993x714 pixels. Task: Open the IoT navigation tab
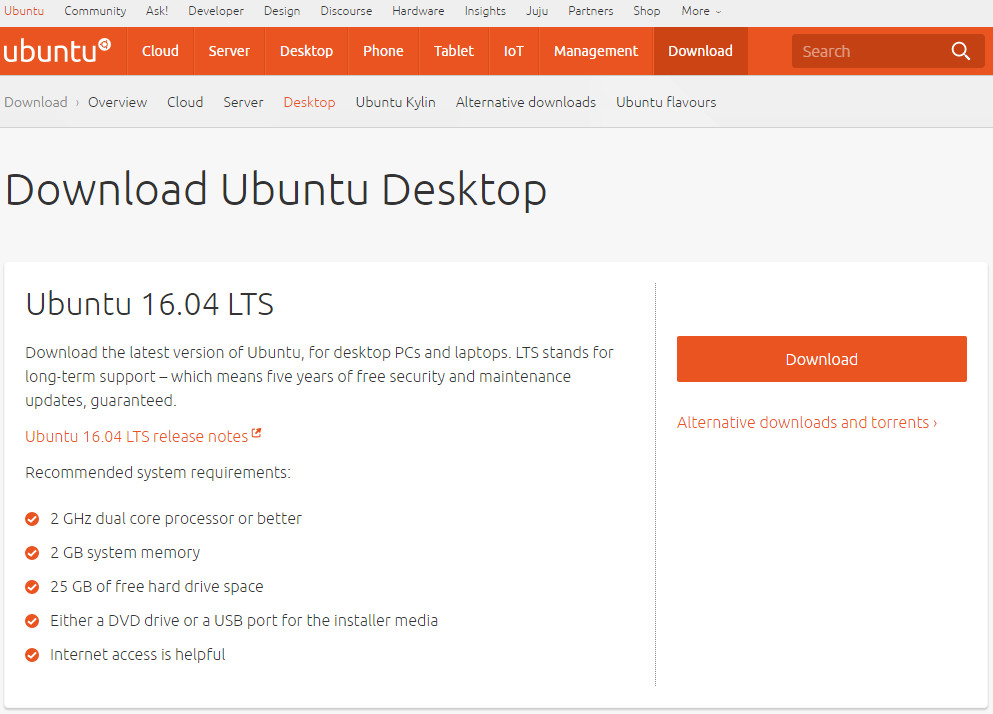(514, 51)
